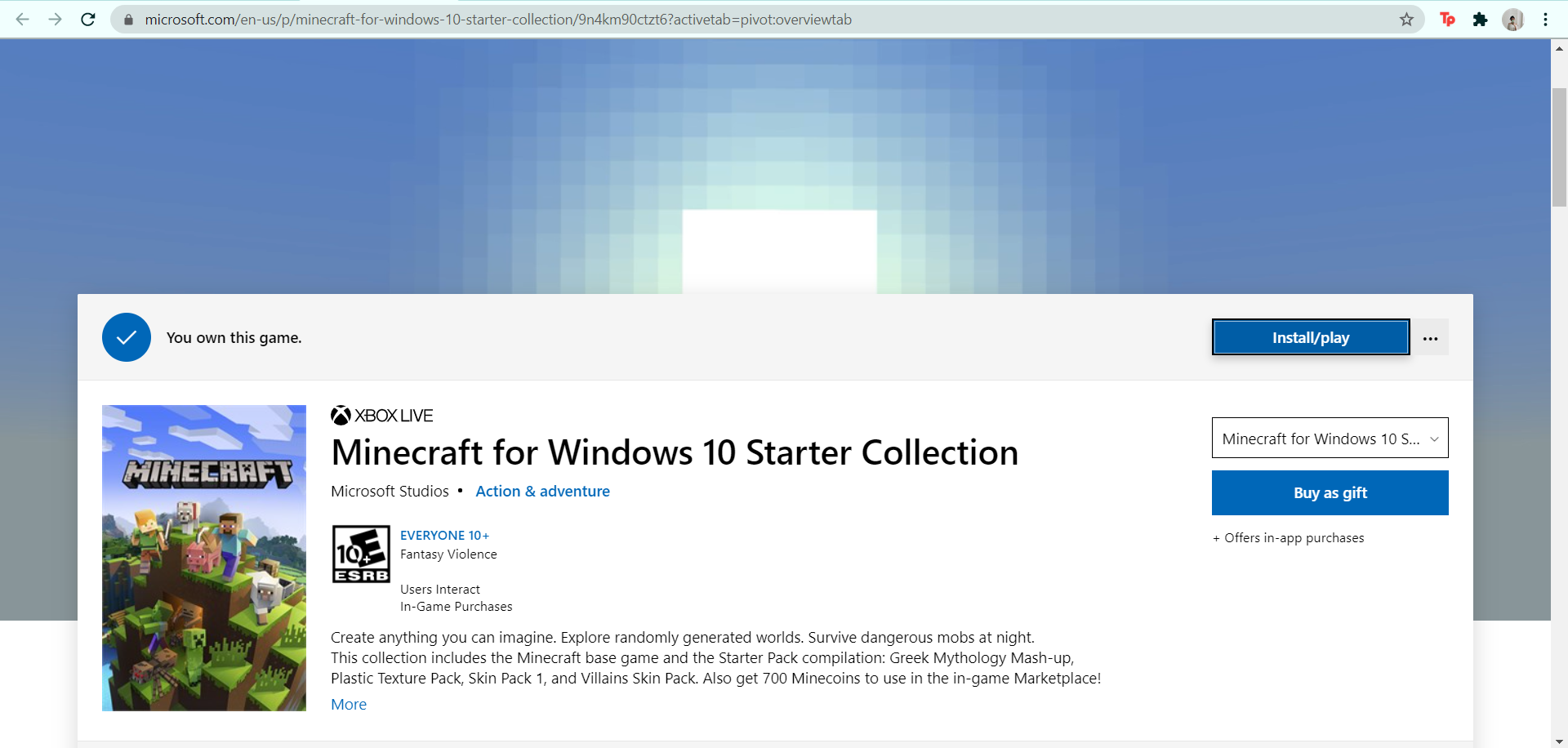Reload the Microsoft Store page
1568x748 pixels.
[x=88, y=19]
